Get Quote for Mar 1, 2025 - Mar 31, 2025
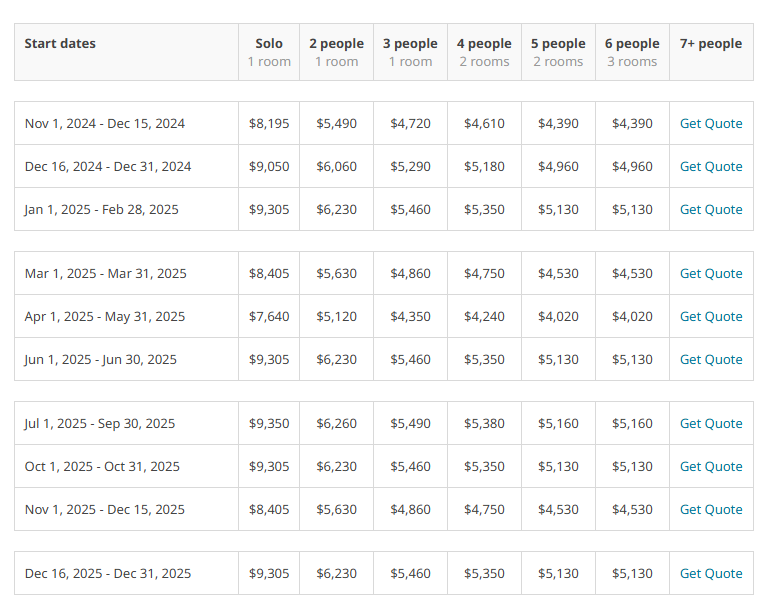The height and width of the screenshot is (611, 773). pos(711,273)
